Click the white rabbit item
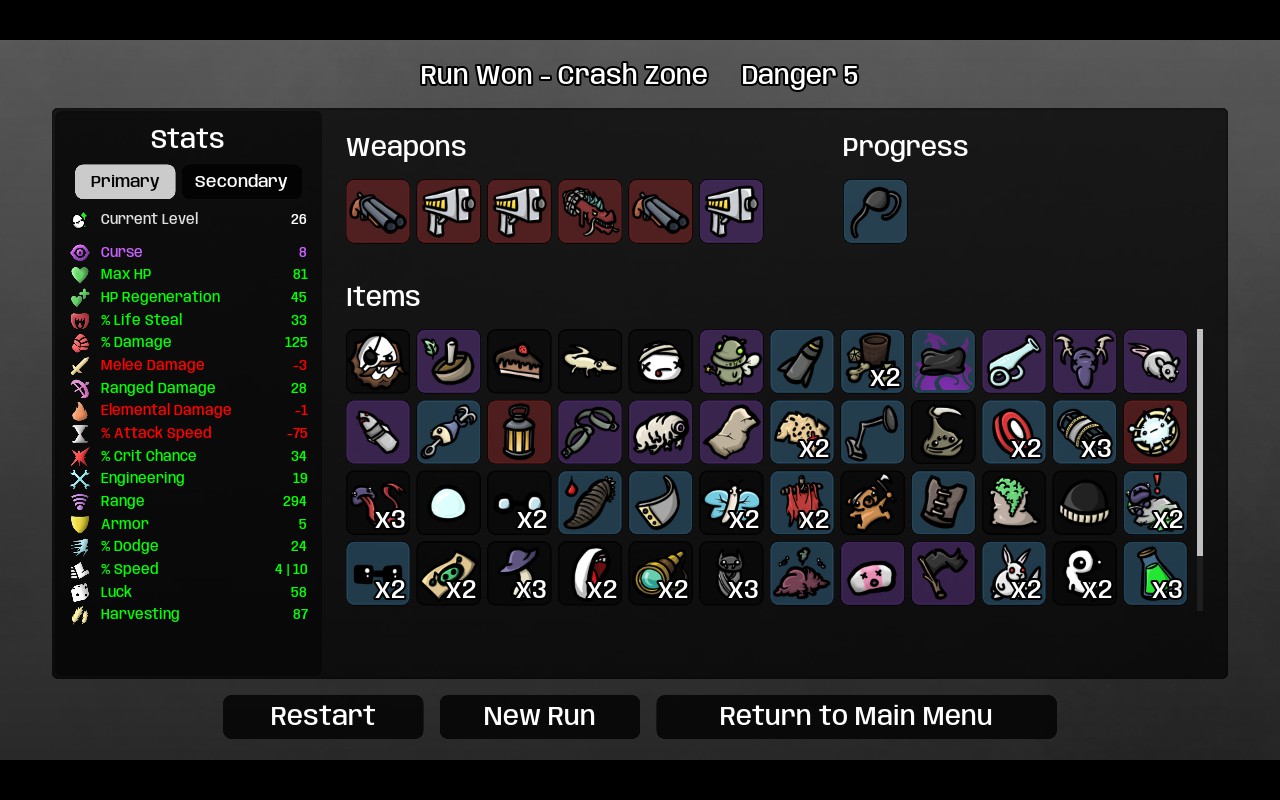 click(1013, 573)
